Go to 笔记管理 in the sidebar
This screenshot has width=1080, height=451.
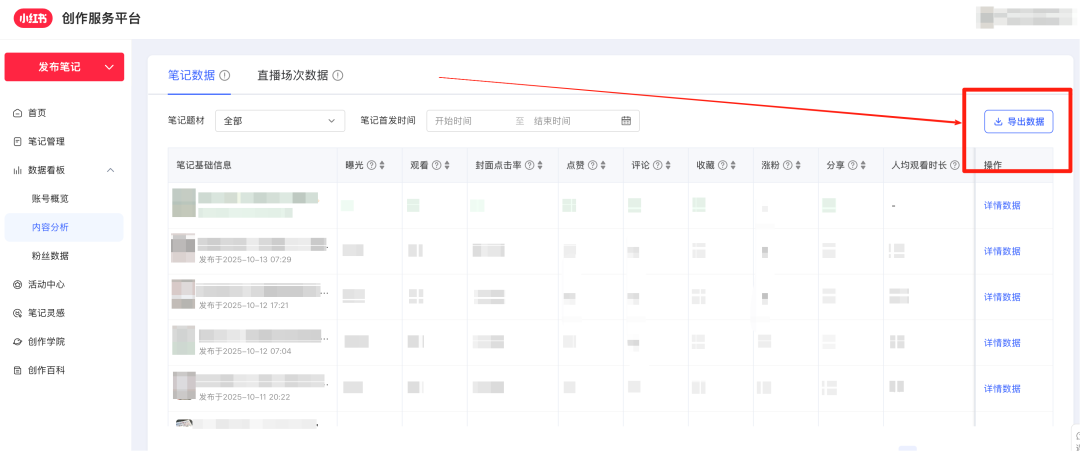46,142
